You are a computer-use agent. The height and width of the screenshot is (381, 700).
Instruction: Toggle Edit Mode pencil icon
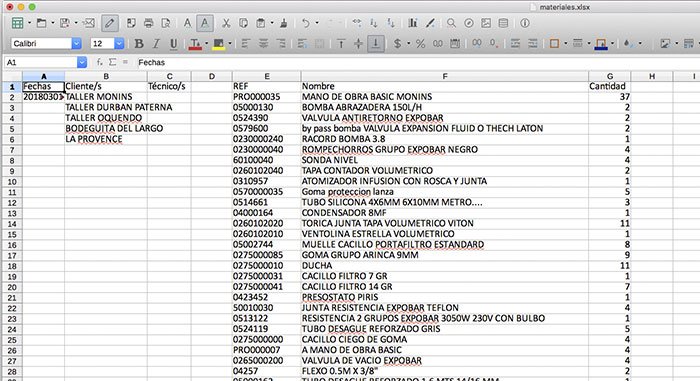coord(110,23)
